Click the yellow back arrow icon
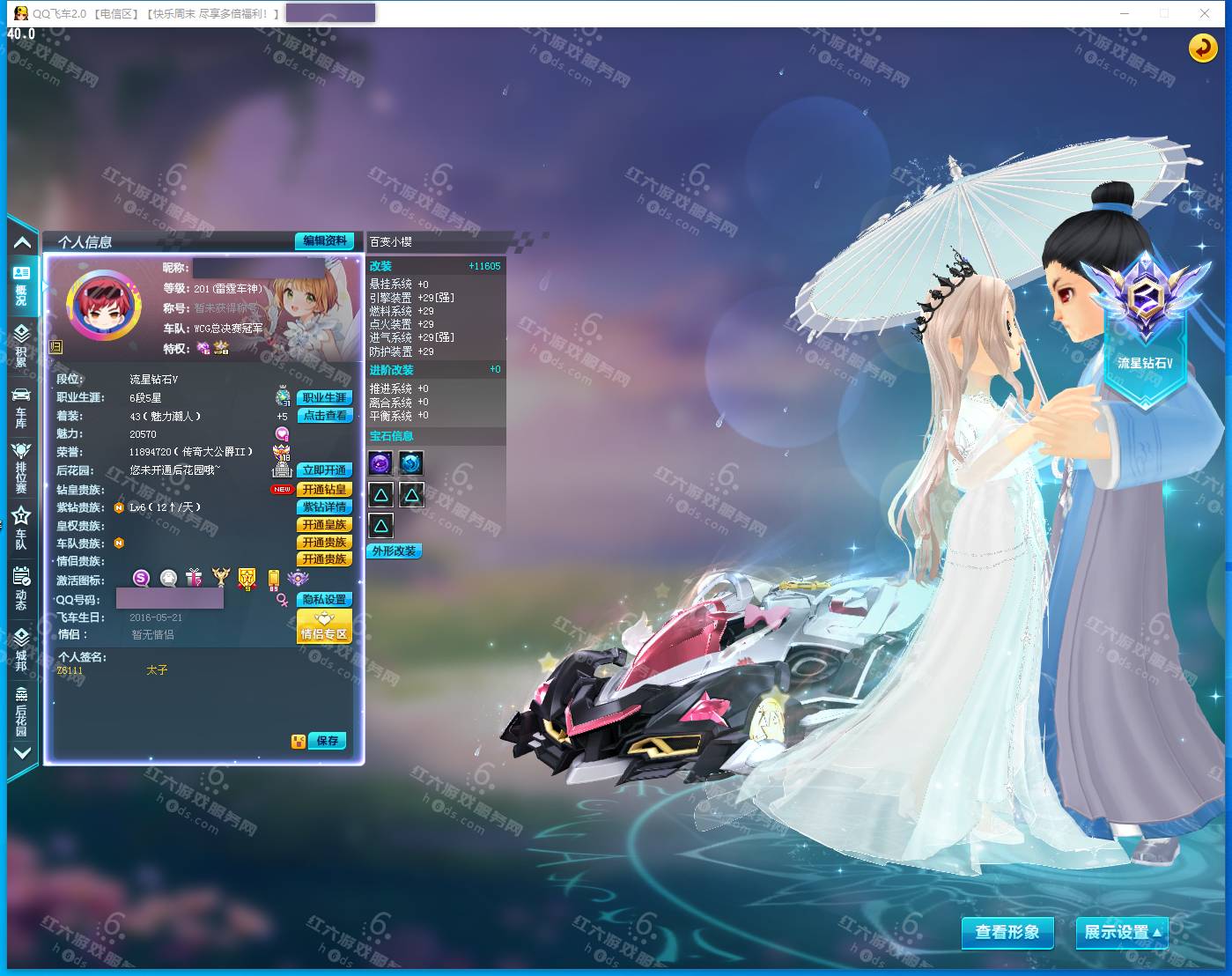The image size is (1232, 976). pos(1202,48)
